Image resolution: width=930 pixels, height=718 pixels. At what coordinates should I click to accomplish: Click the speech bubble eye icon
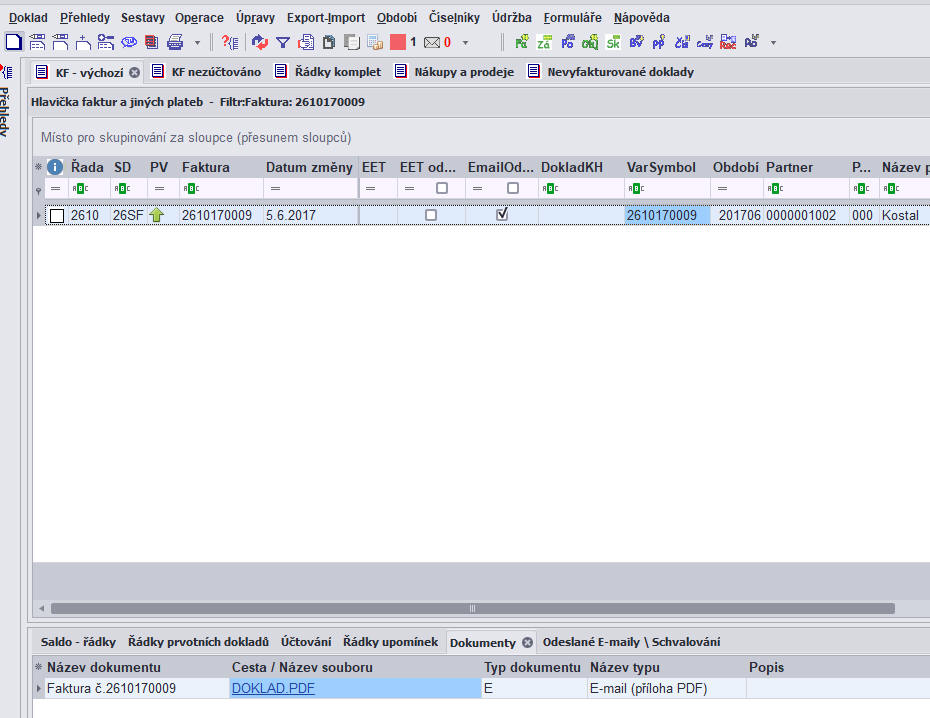(x=129, y=42)
